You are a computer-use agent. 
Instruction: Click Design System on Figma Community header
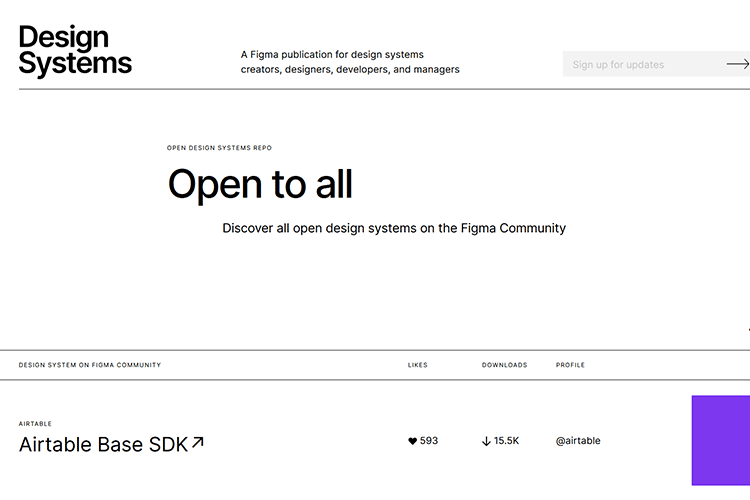click(89, 365)
